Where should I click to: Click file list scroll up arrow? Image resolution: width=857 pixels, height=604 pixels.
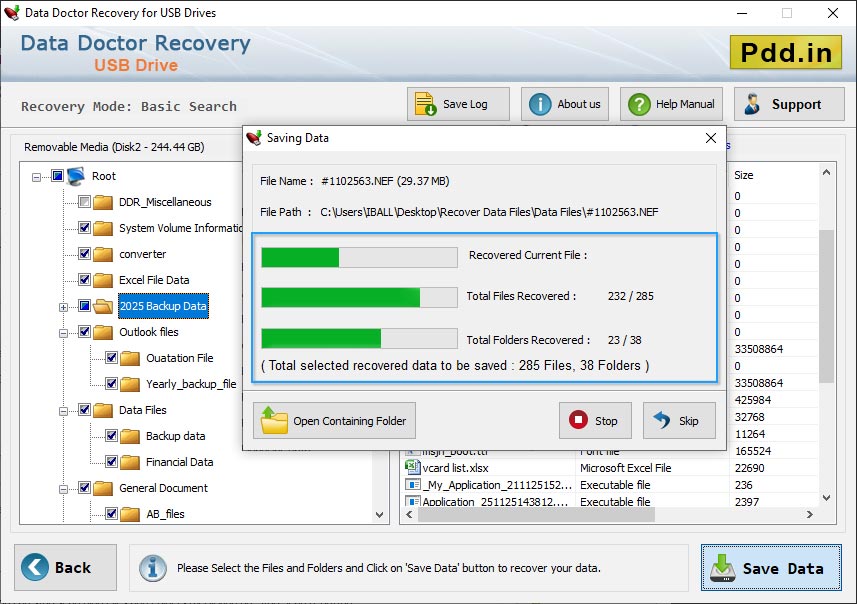826,173
